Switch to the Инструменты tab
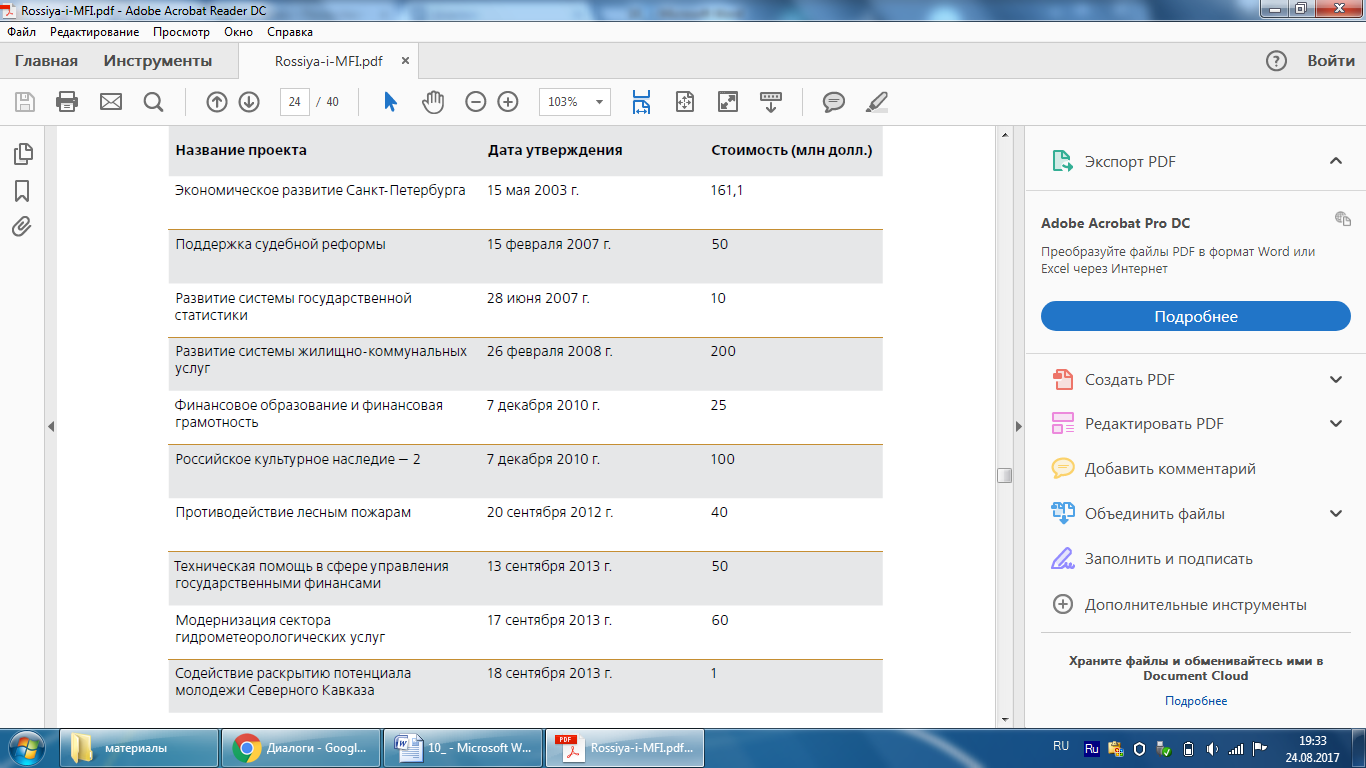 pos(158,61)
